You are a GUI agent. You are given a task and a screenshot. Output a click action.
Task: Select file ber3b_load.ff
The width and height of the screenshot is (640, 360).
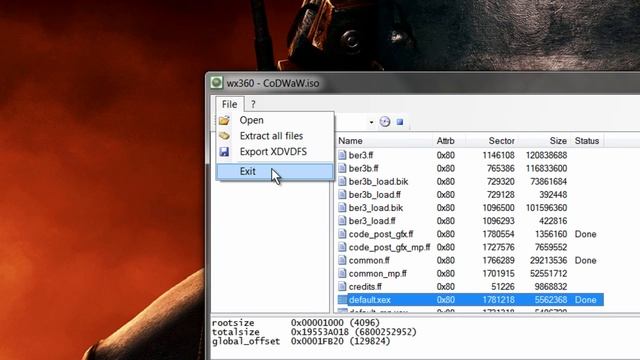tap(374, 195)
